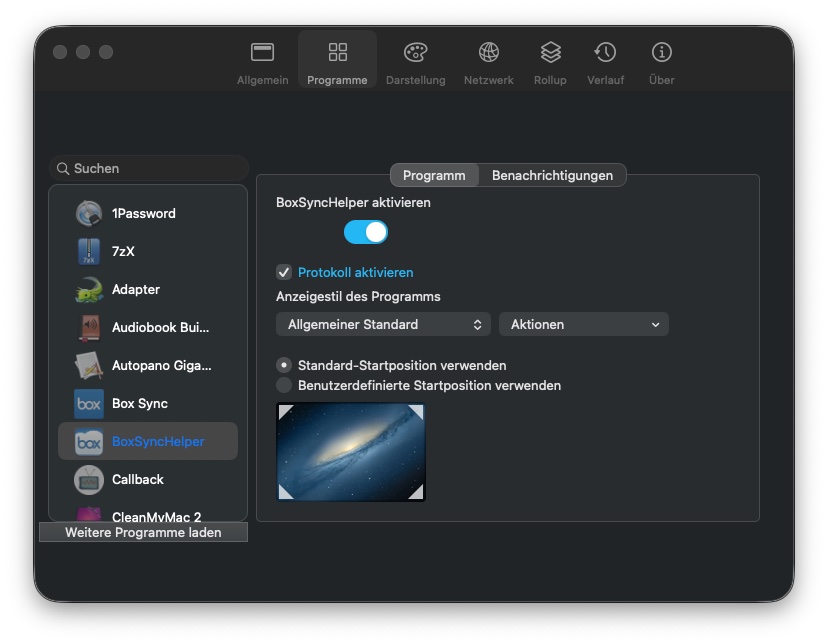Click the galaxy screen position preview

click(351, 452)
